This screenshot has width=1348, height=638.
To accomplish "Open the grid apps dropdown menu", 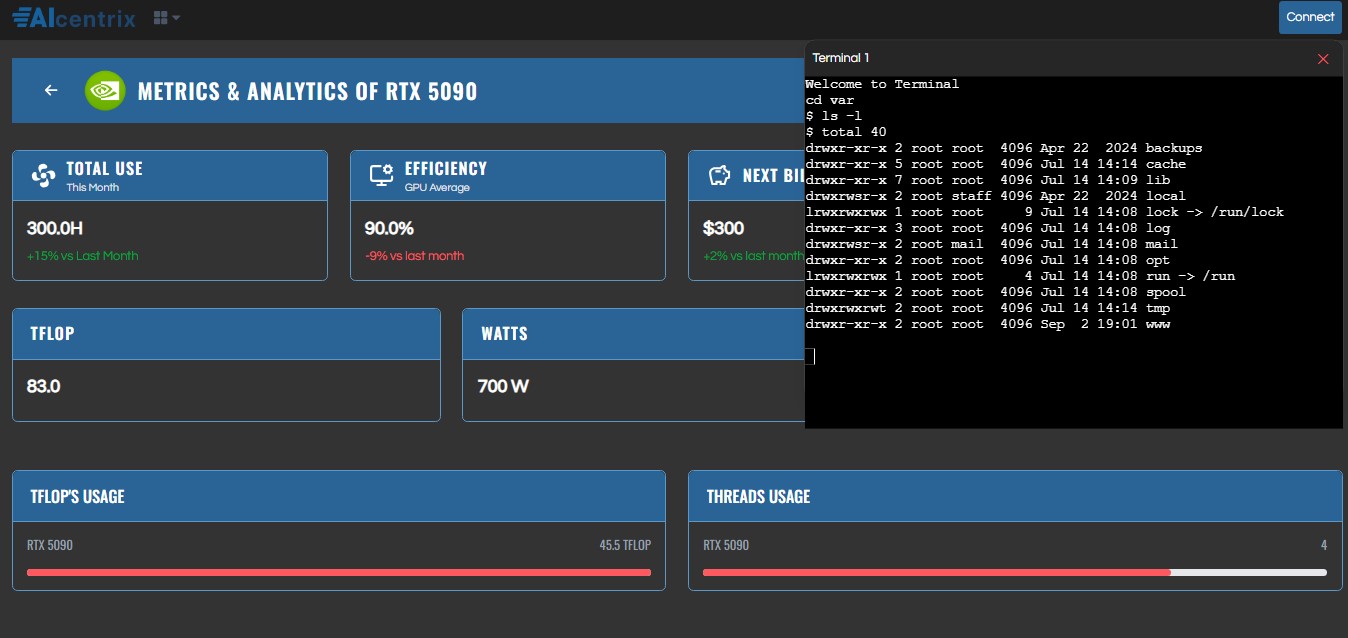I will [x=167, y=18].
